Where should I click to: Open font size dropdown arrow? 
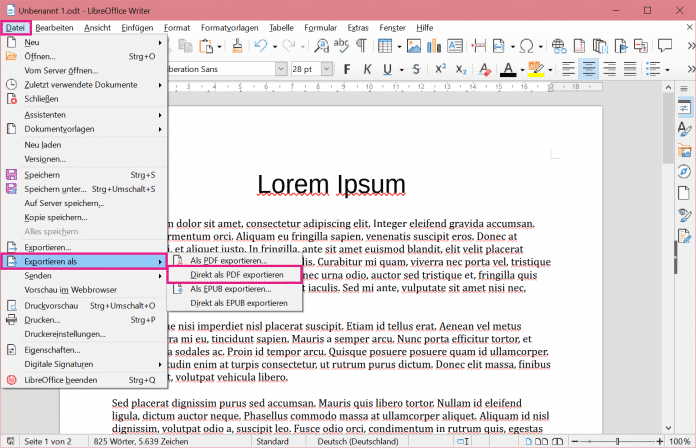click(x=327, y=69)
